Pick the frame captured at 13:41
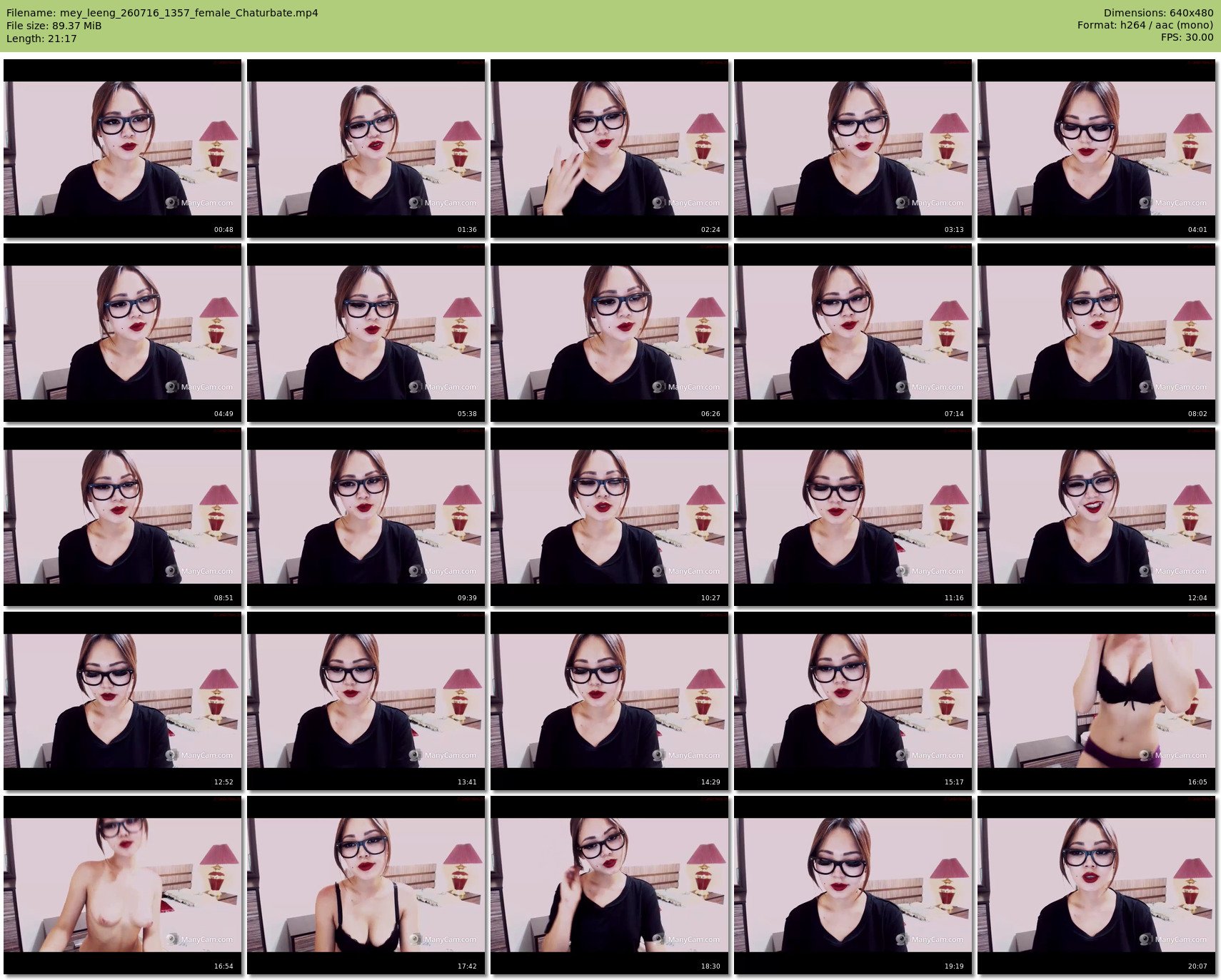Image resolution: width=1221 pixels, height=980 pixels. pyautogui.click(x=366, y=701)
